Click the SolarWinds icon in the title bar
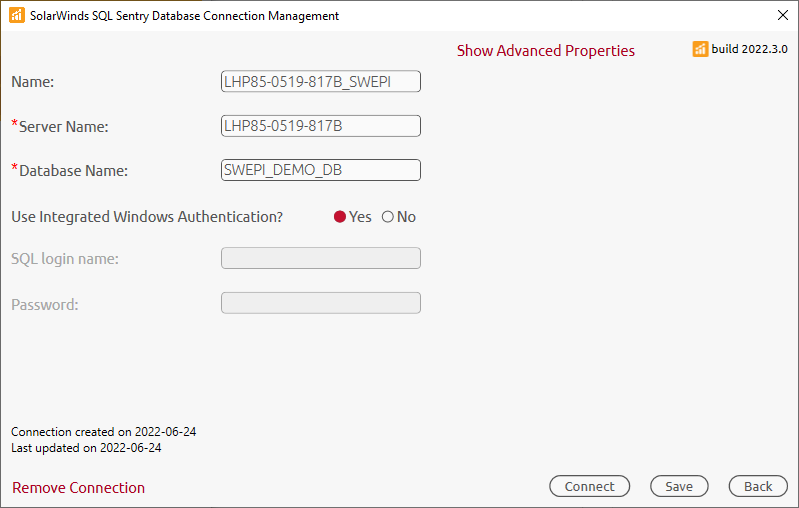 point(16,16)
